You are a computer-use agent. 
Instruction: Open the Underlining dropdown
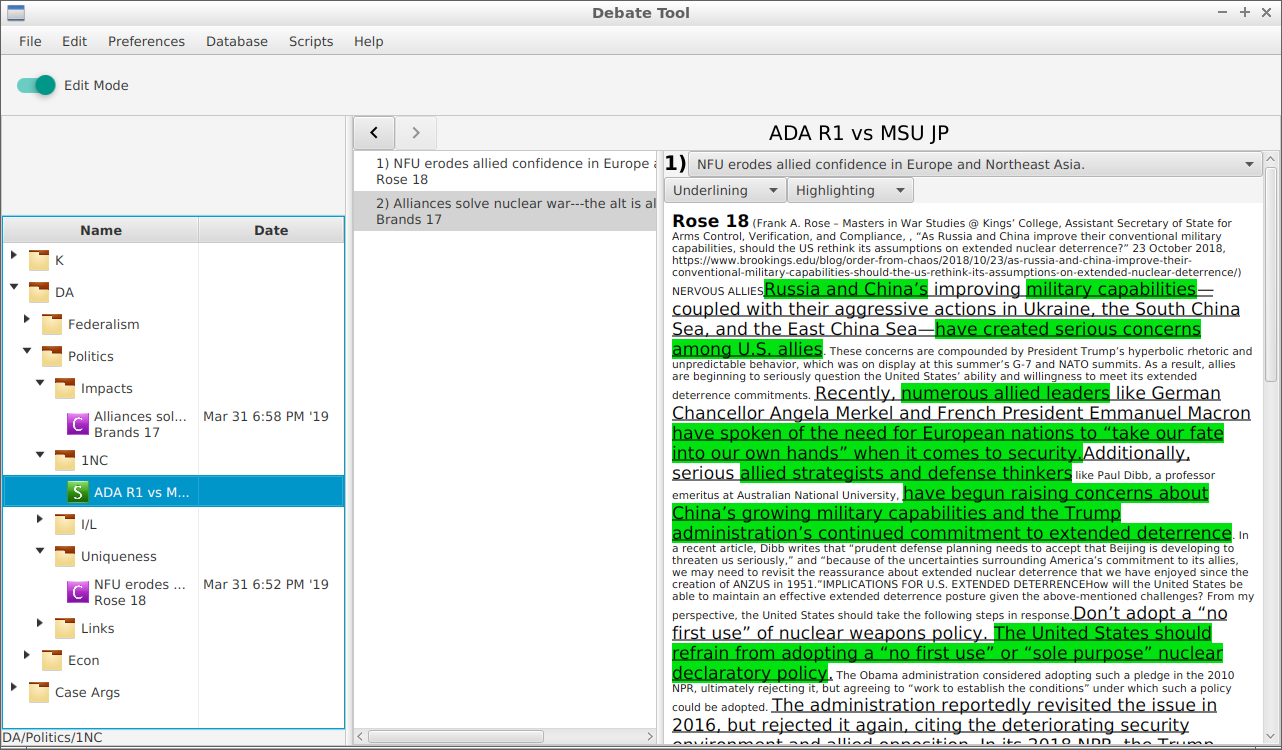click(x=725, y=190)
